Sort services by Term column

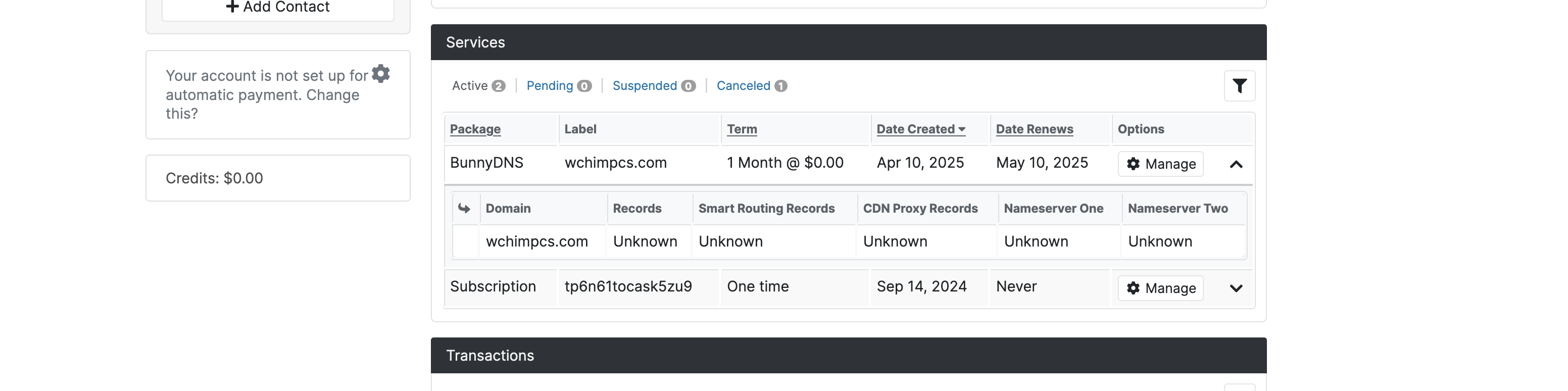[742, 129]
